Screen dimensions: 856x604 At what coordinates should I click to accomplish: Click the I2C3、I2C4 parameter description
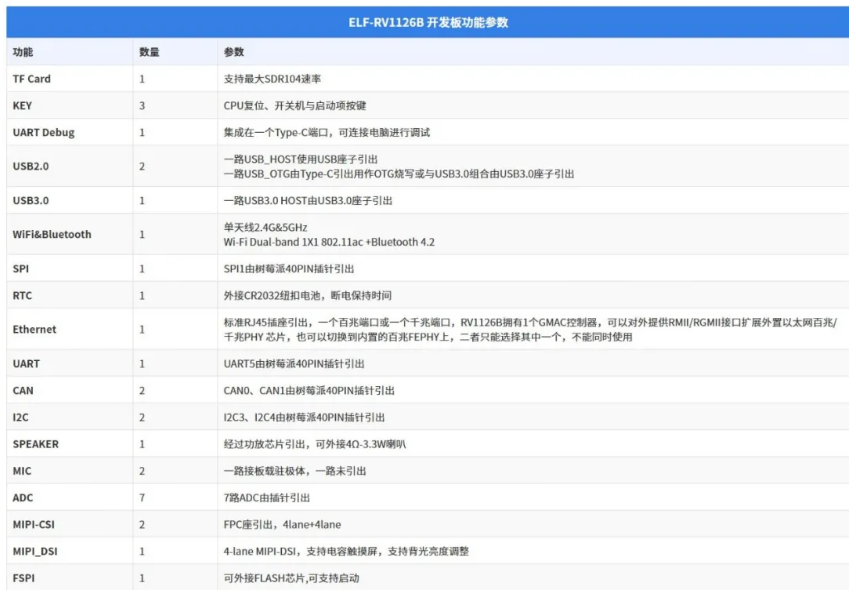tap(305, 417)
